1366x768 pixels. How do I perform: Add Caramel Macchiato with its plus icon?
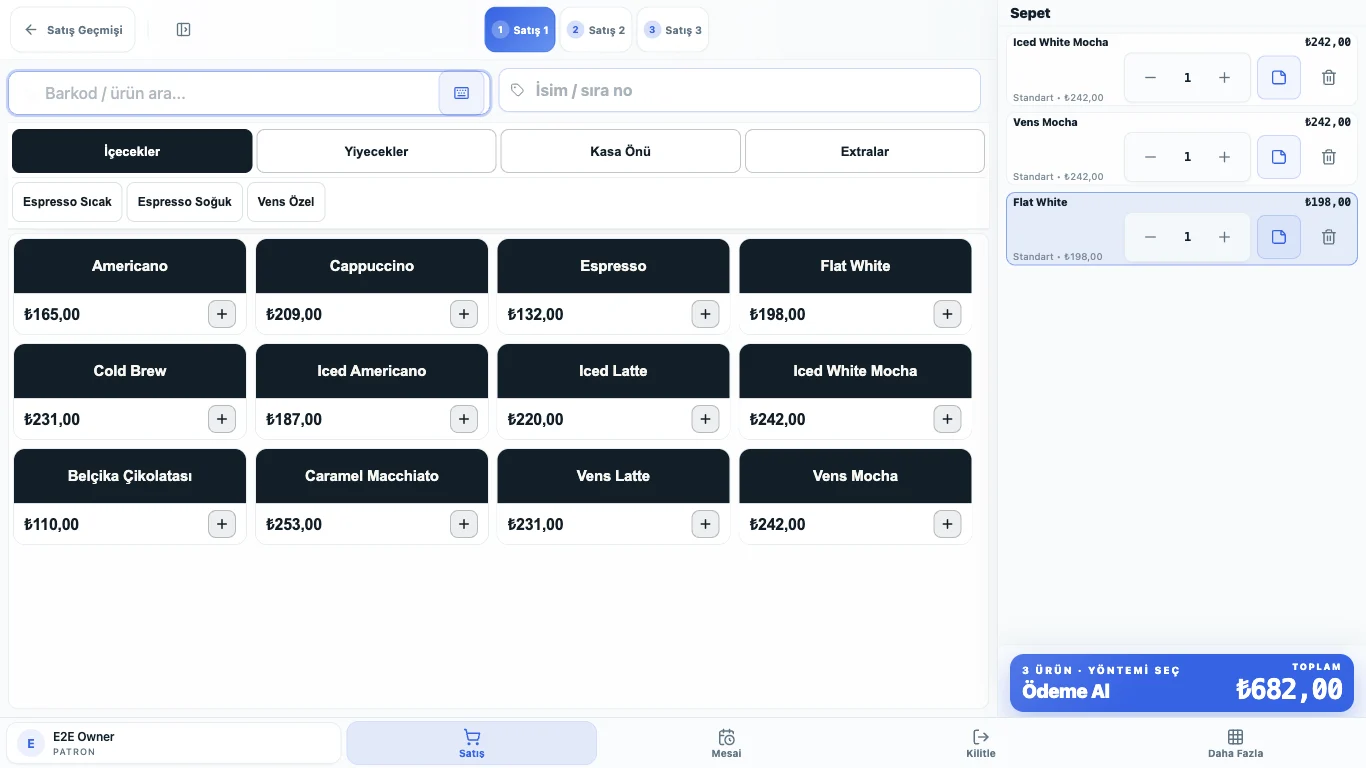coord(463,524)
